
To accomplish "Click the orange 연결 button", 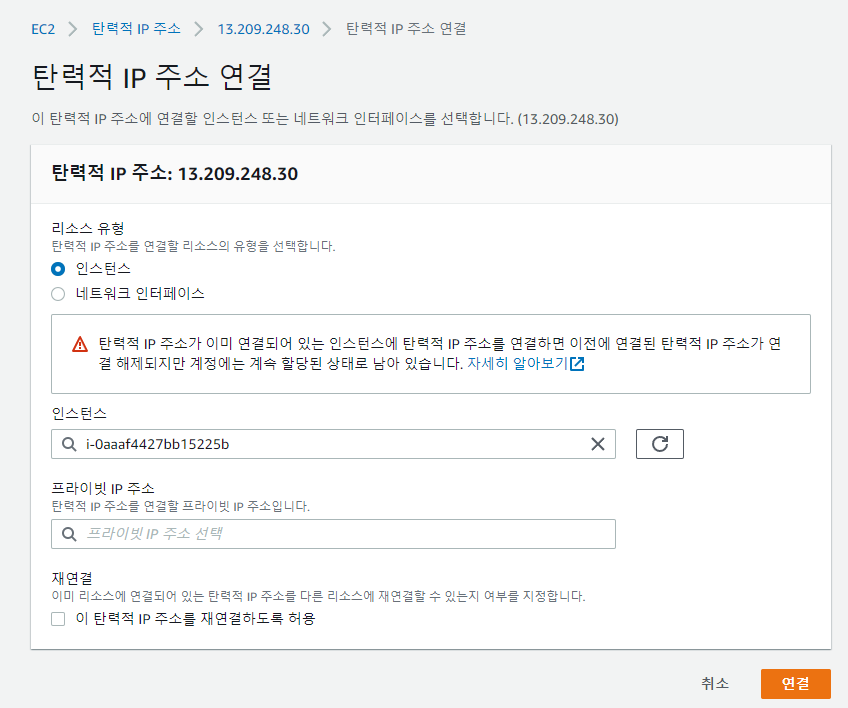I will click(796, 684).
